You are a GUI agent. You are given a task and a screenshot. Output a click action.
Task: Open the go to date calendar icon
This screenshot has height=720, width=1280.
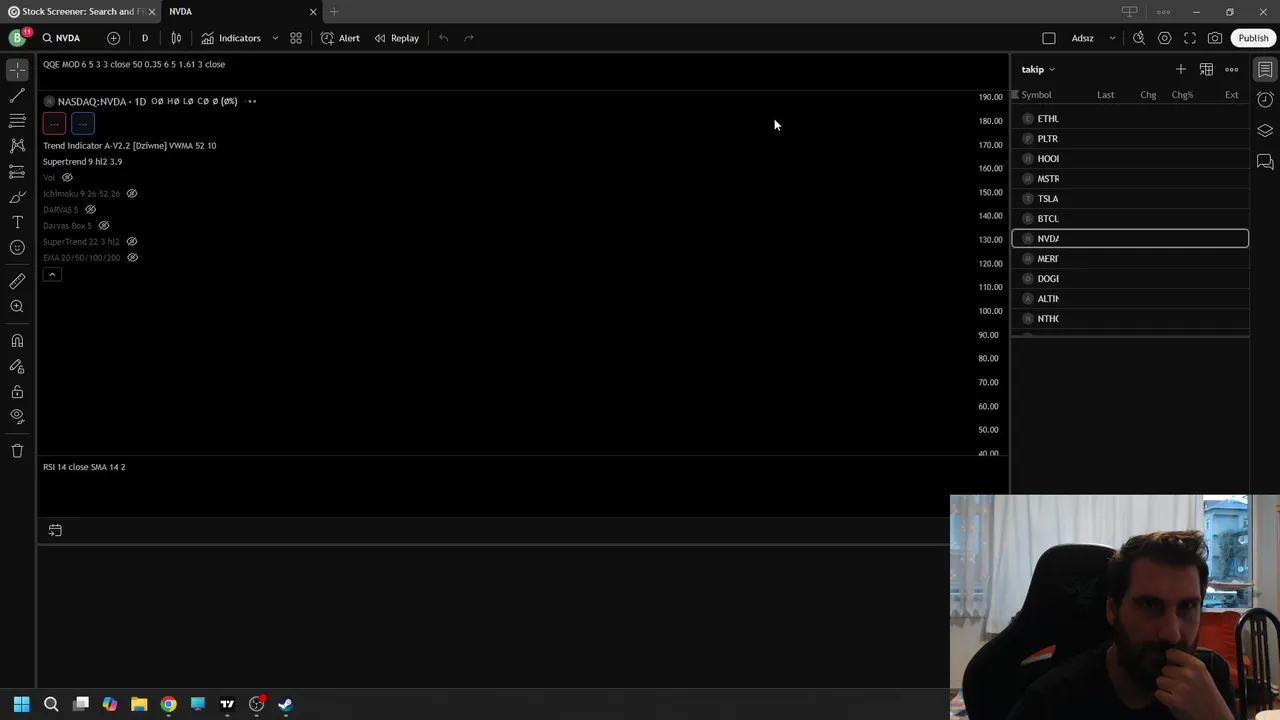coord(55,531)
